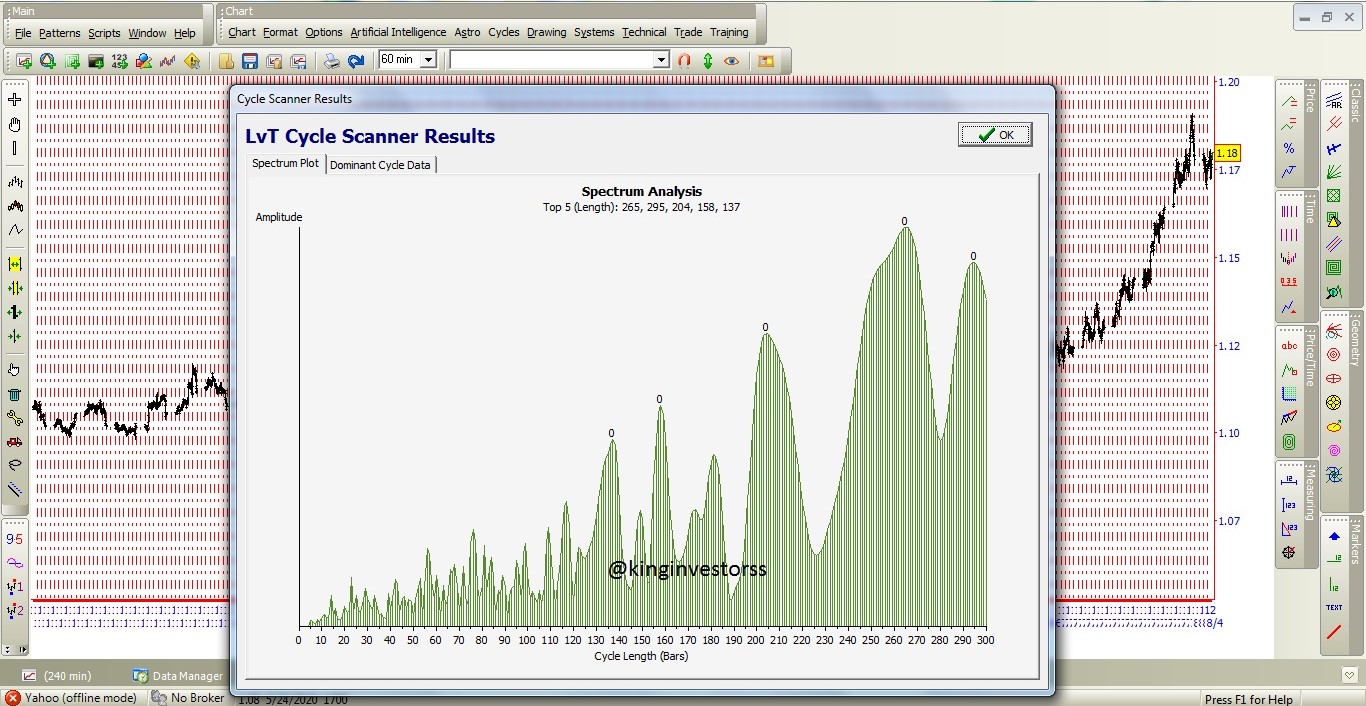Image resolution: width=1366 pixels, height=706 pixels.
Task: Toggle chart visibility with the eye icon
Action: (731, 60)
